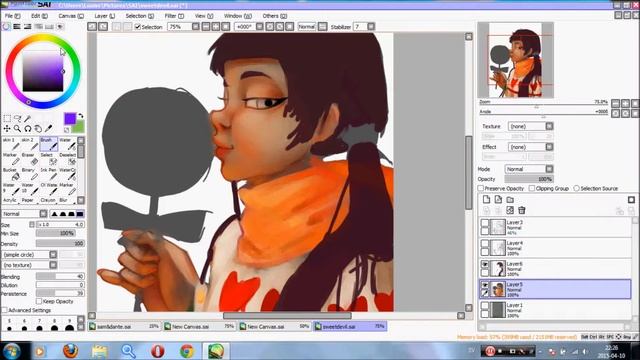Show the color wheel panel toggle
The image size is (640, 360).
pyautogui.click(x=6, y=27)
